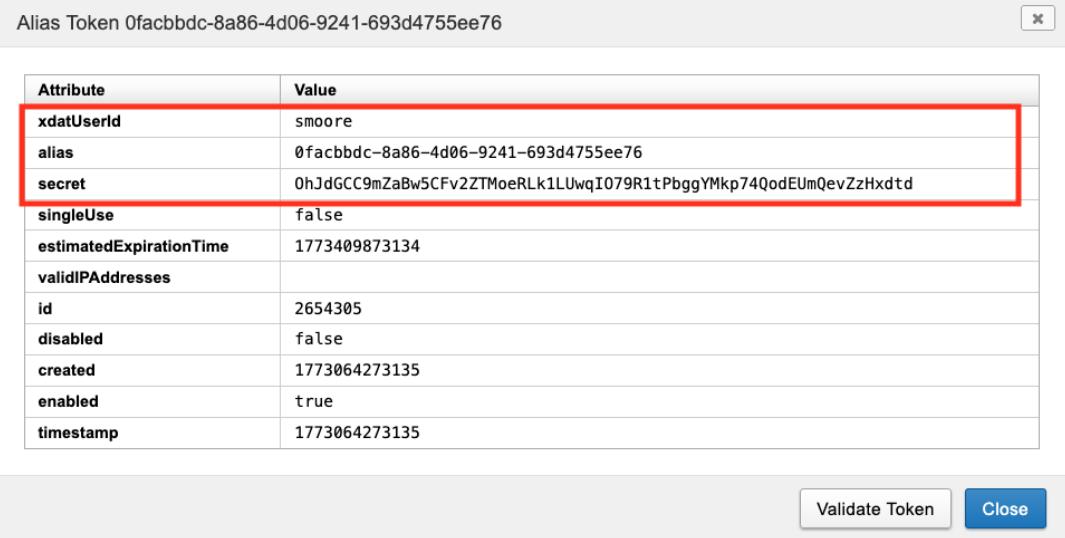
Task: Click the estimatedExpirationTime label
Action: click(133, 247)
